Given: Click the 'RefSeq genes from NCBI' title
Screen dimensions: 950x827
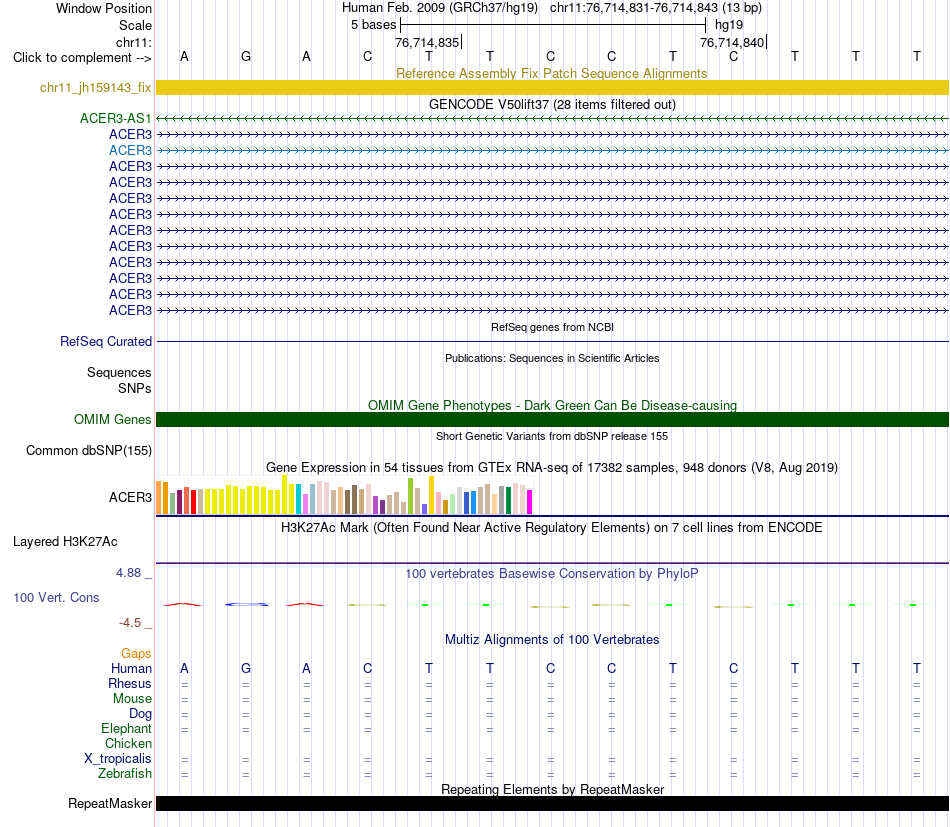Looking at the screenshot, I should click(x=552, y=327).
